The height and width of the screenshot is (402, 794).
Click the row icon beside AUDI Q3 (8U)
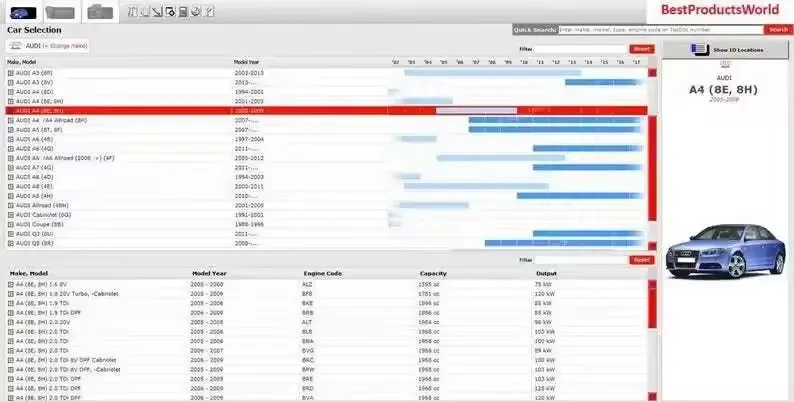tap(11, 234)
